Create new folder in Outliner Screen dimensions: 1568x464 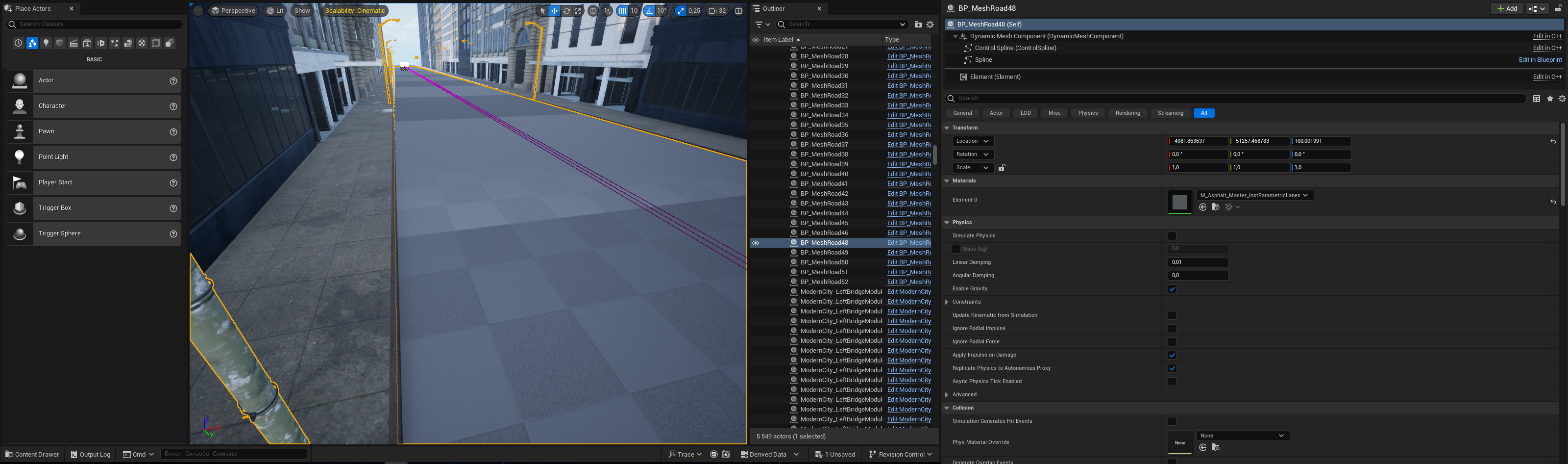(x=918, y=25)
